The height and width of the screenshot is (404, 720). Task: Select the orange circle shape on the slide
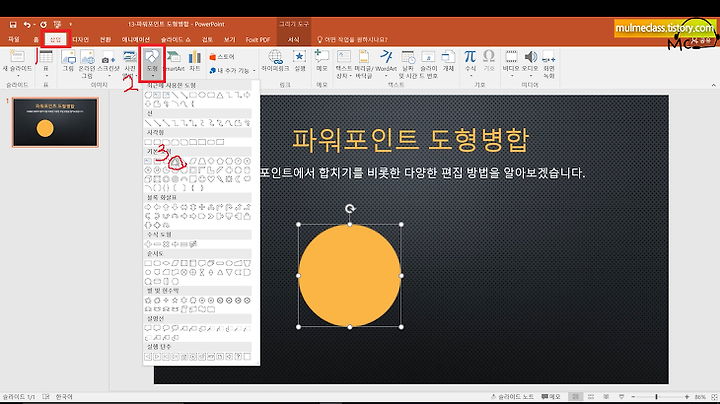349,275
